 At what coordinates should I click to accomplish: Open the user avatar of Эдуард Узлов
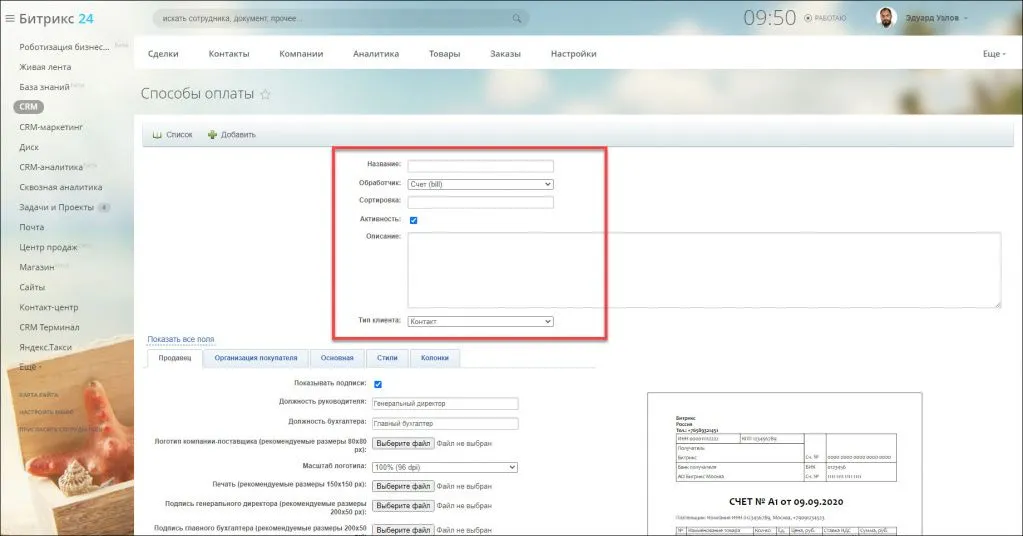tap(886, 18)
